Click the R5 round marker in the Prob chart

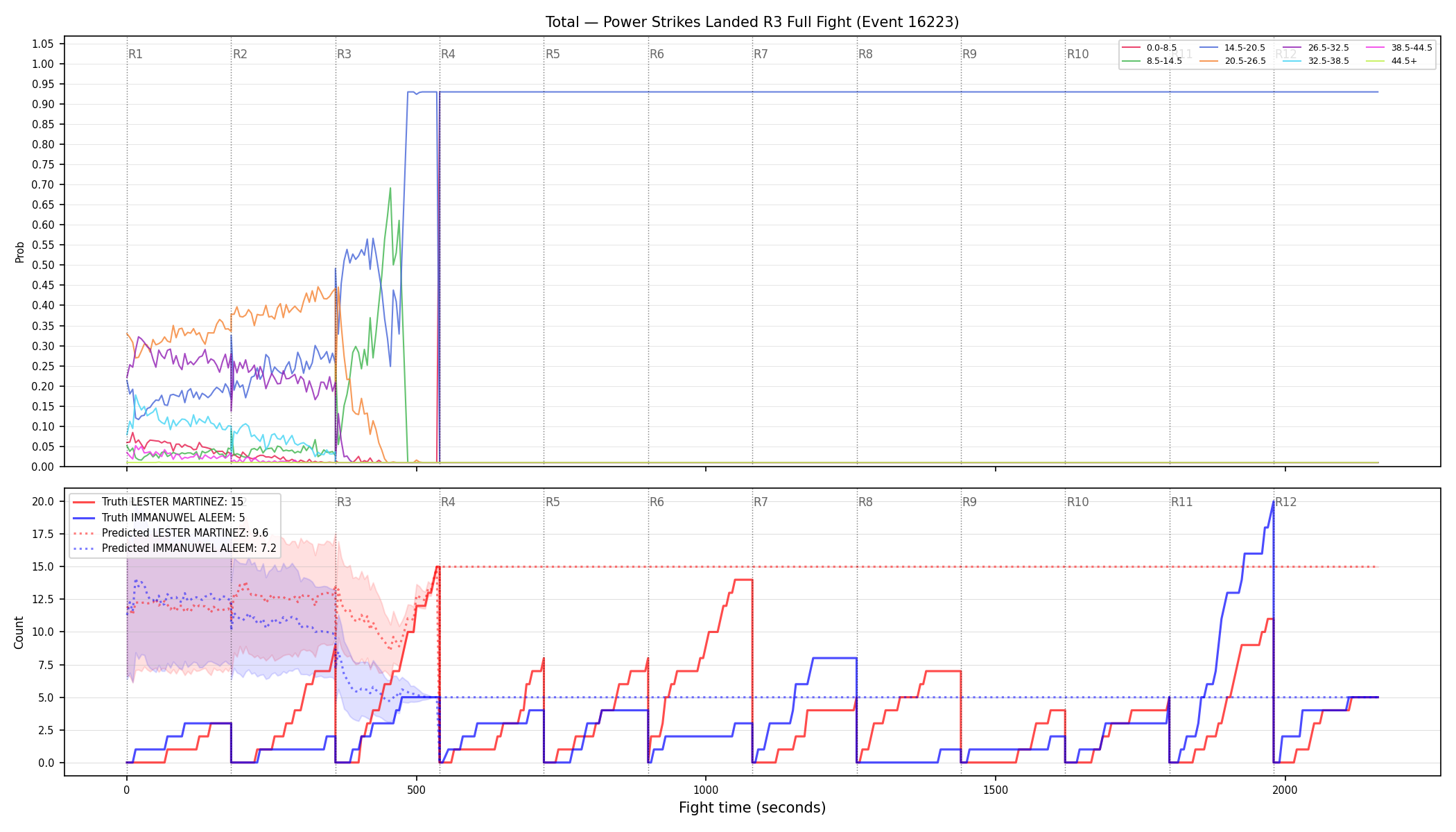(553, 54)
